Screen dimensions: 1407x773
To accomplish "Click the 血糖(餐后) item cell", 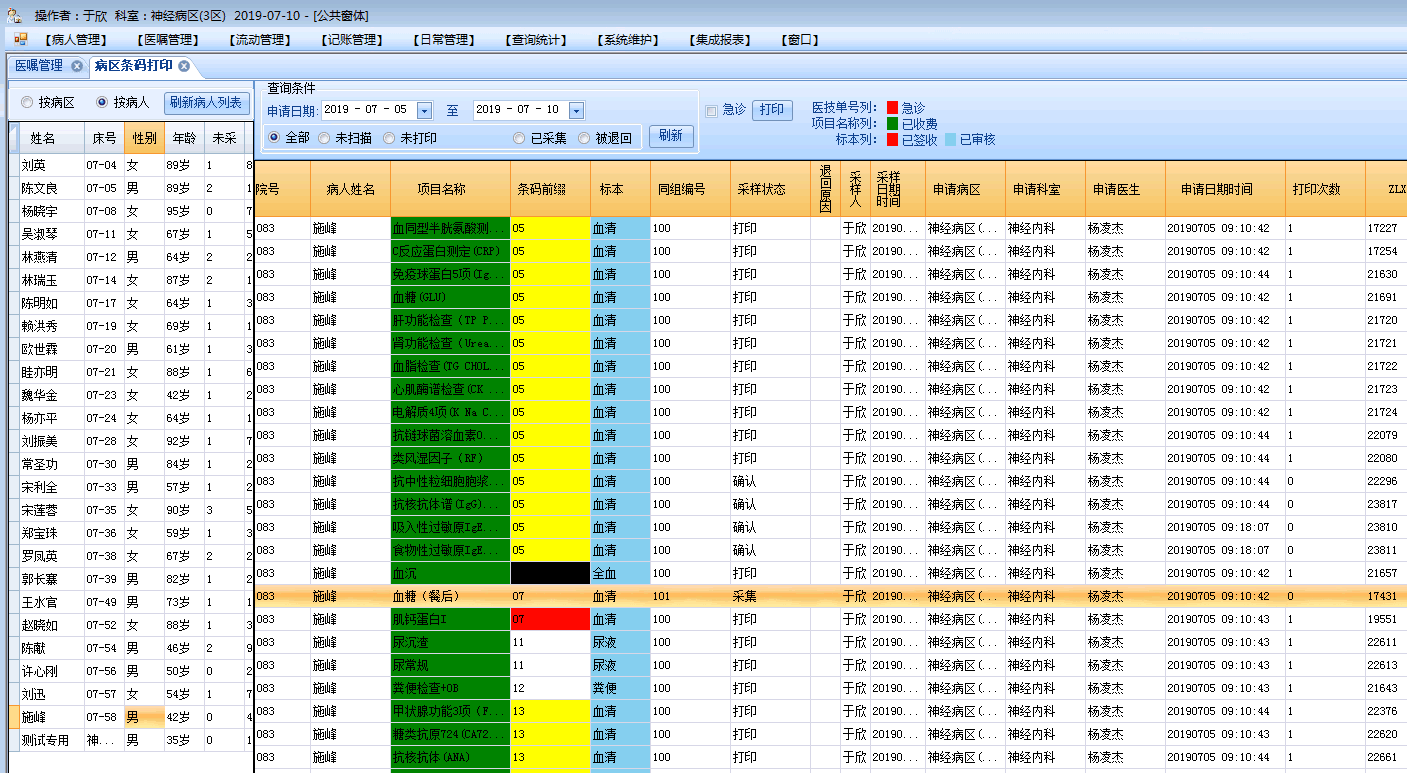I will point(450,596).
